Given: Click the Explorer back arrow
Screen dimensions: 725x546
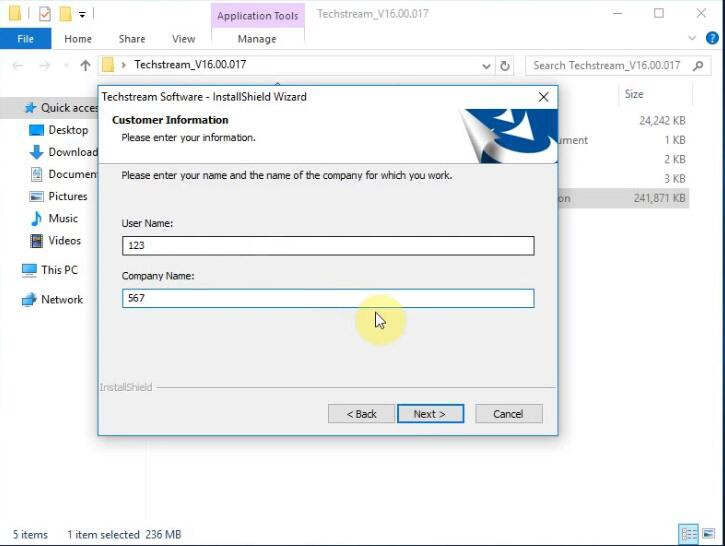Looking at the screenshot, I should [18, 66].
